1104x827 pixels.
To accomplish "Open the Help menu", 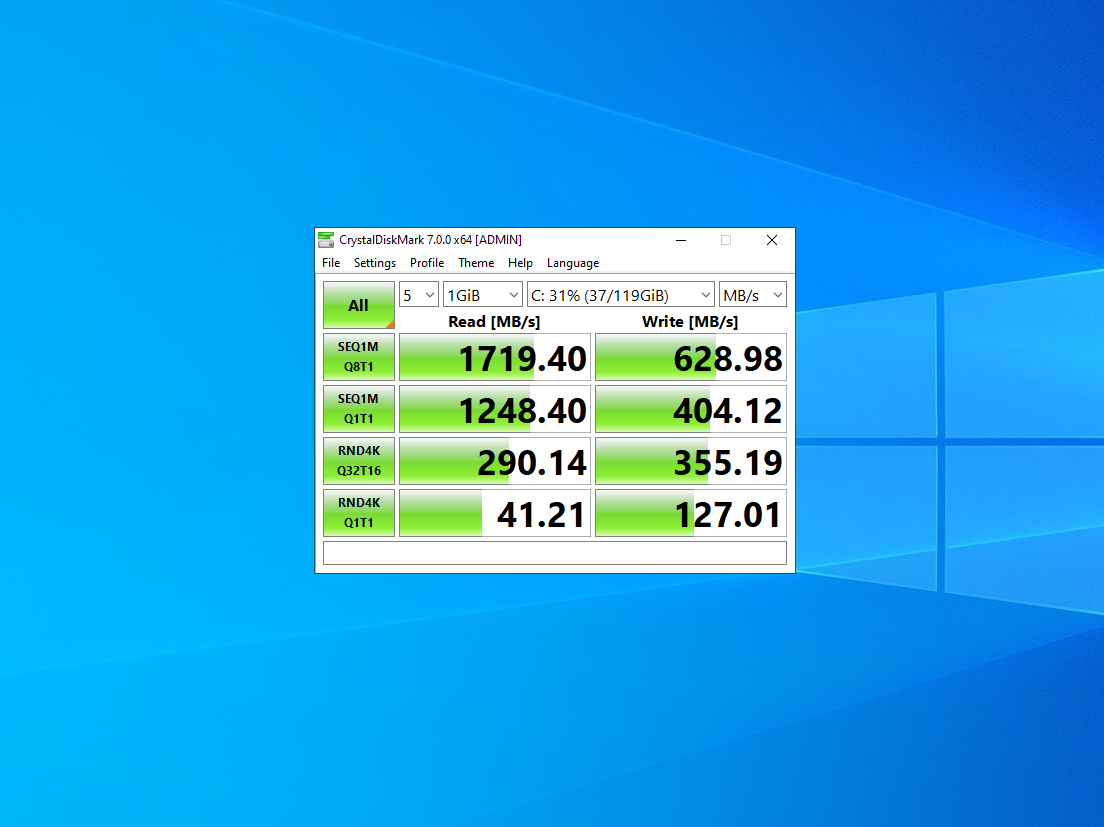I will (x=520, y=263).
